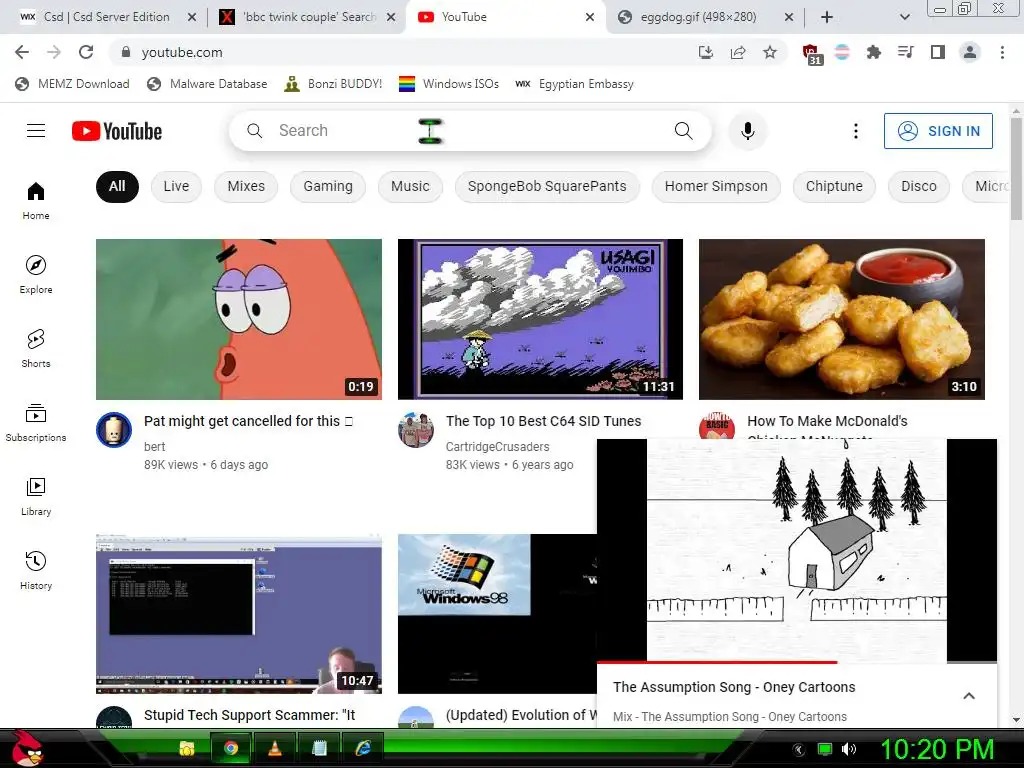Viewport: 1024px width, 768px height.
Task: Open CartridgeCrusaders channel name
Action: 498,447
